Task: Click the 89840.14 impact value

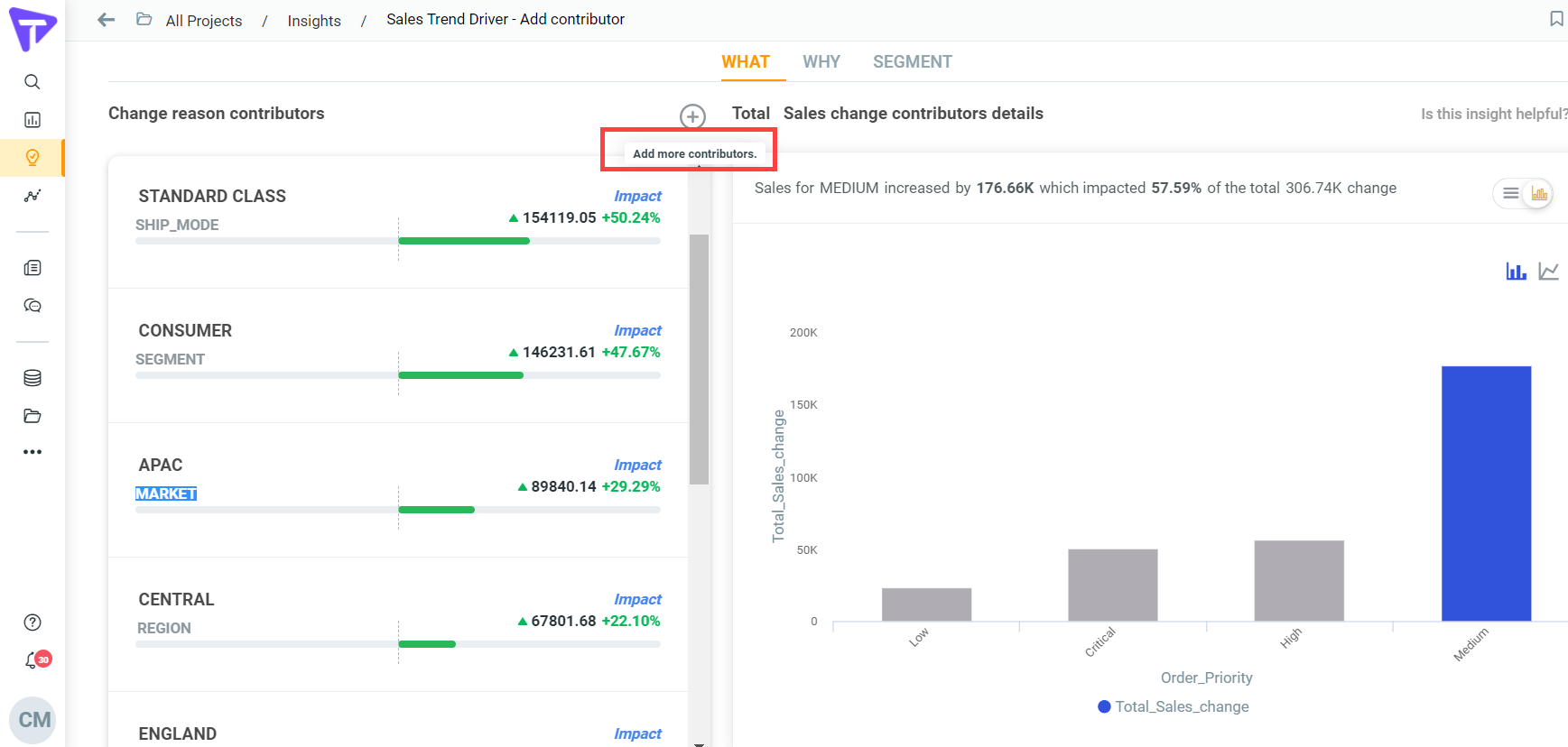Action: [563, 486]
